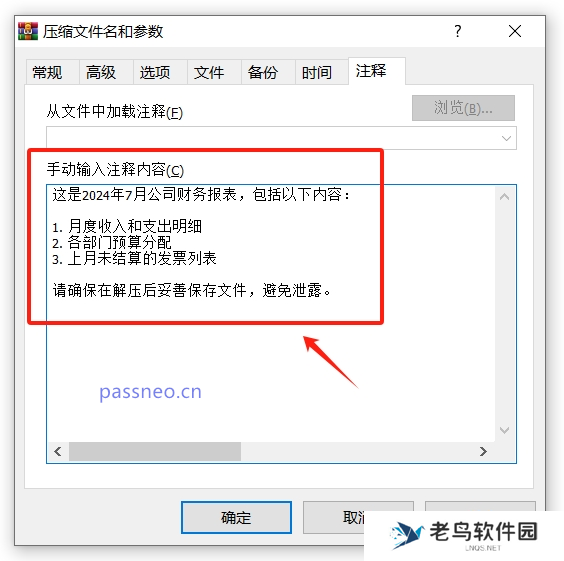564x561 pixels.
Task: Expand the 从文件中加载注释 dropdown arrow
Action: (x=506, y=138)
